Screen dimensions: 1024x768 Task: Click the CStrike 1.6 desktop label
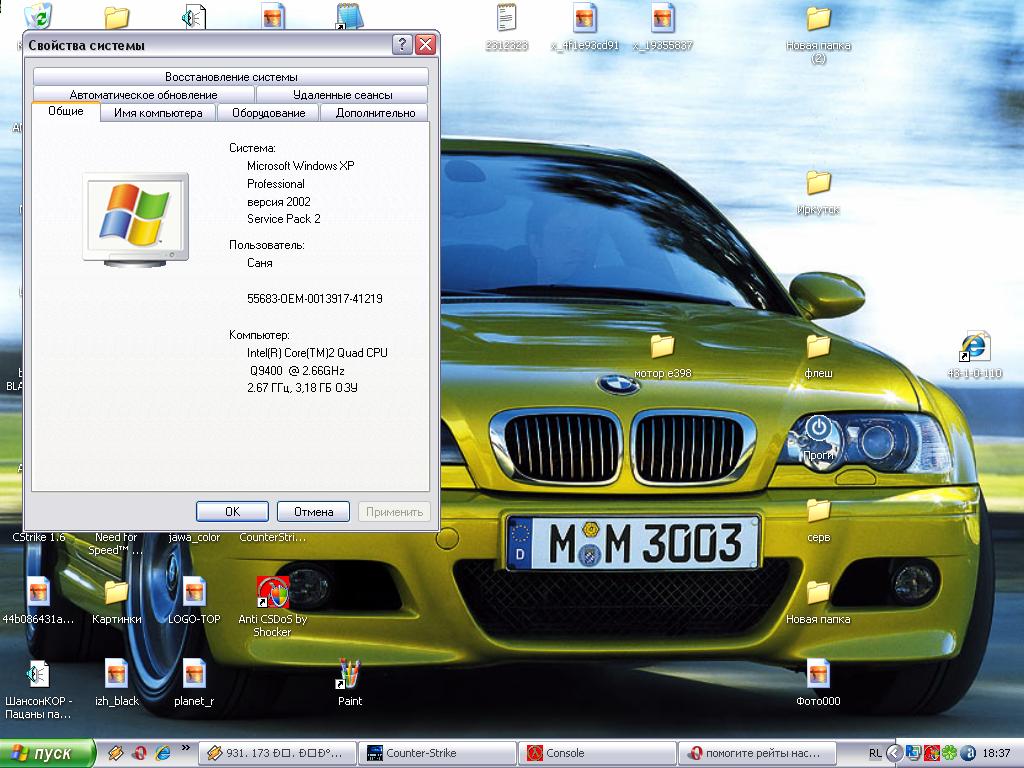point(39,537)
